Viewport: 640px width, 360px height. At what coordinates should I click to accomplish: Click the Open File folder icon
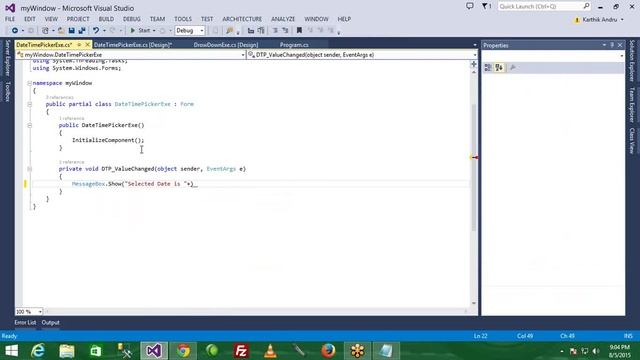(x=61, y=31)
